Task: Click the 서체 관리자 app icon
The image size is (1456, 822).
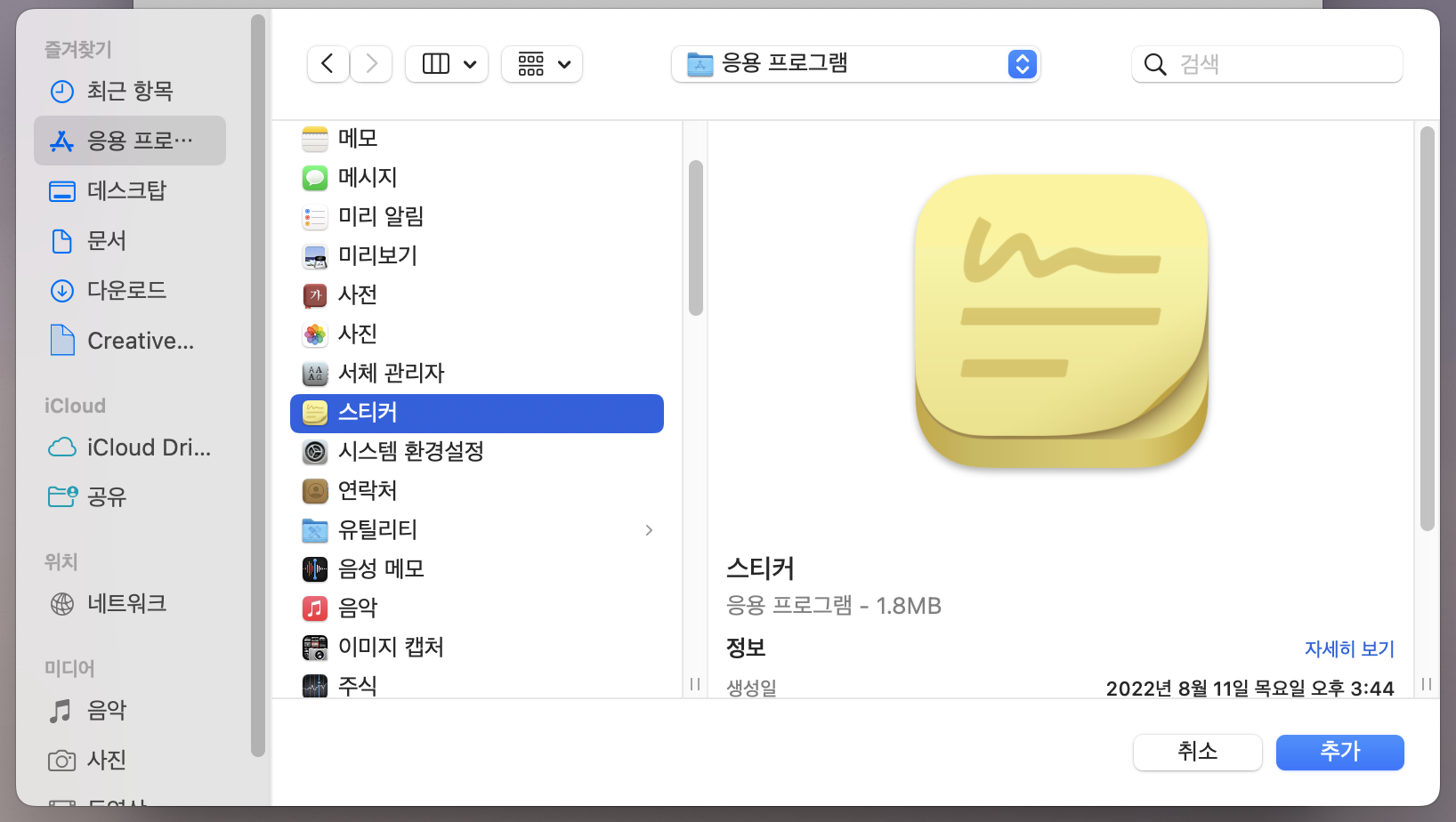Action: click(315, 374)
